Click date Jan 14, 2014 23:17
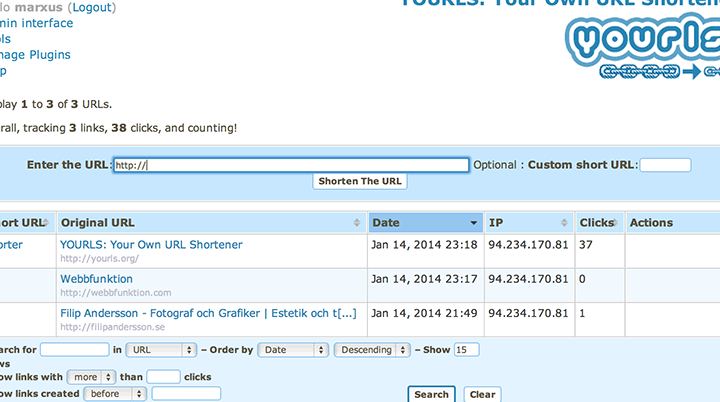720x402 pixels. coord(424,279)
